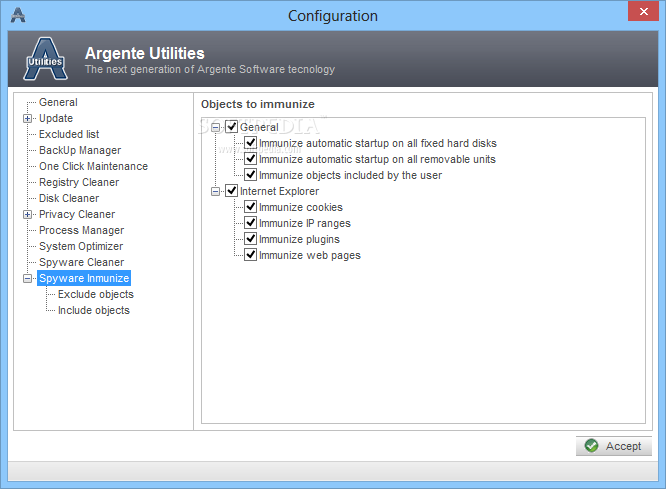
Task: Collapse the General group in Objects to immunize
Action: (x=216, y=127)
